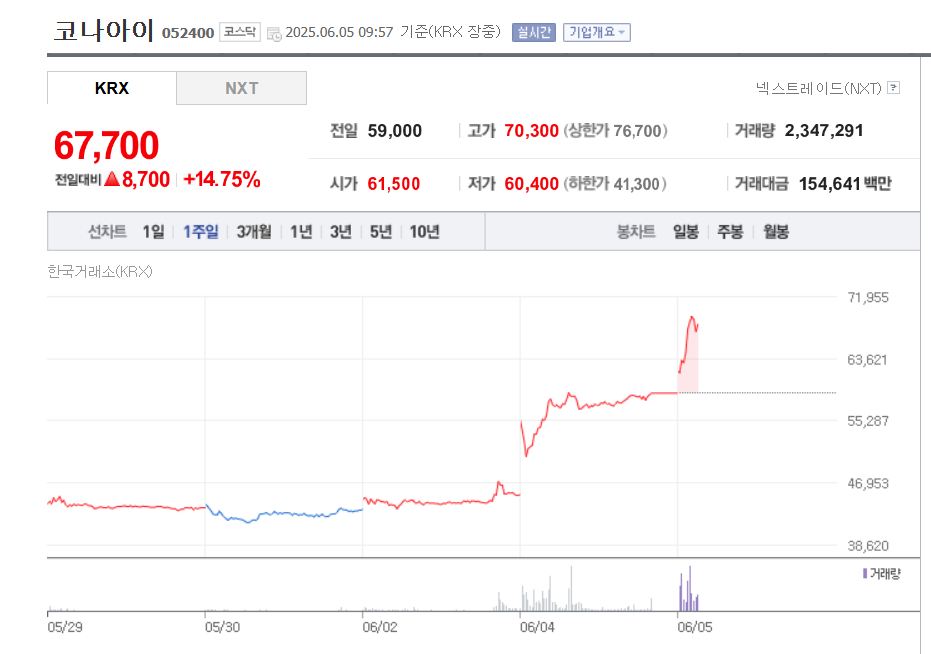Toggle the 실시간 realtime button

click(x=534, y=32)
